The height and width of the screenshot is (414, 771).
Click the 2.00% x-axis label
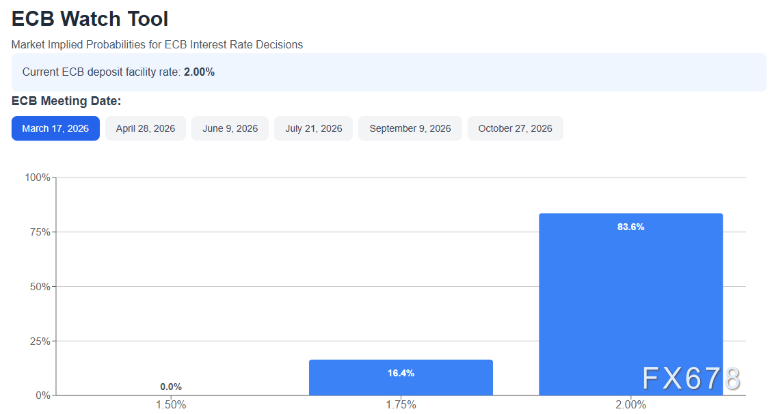click(x=631, y=405)
